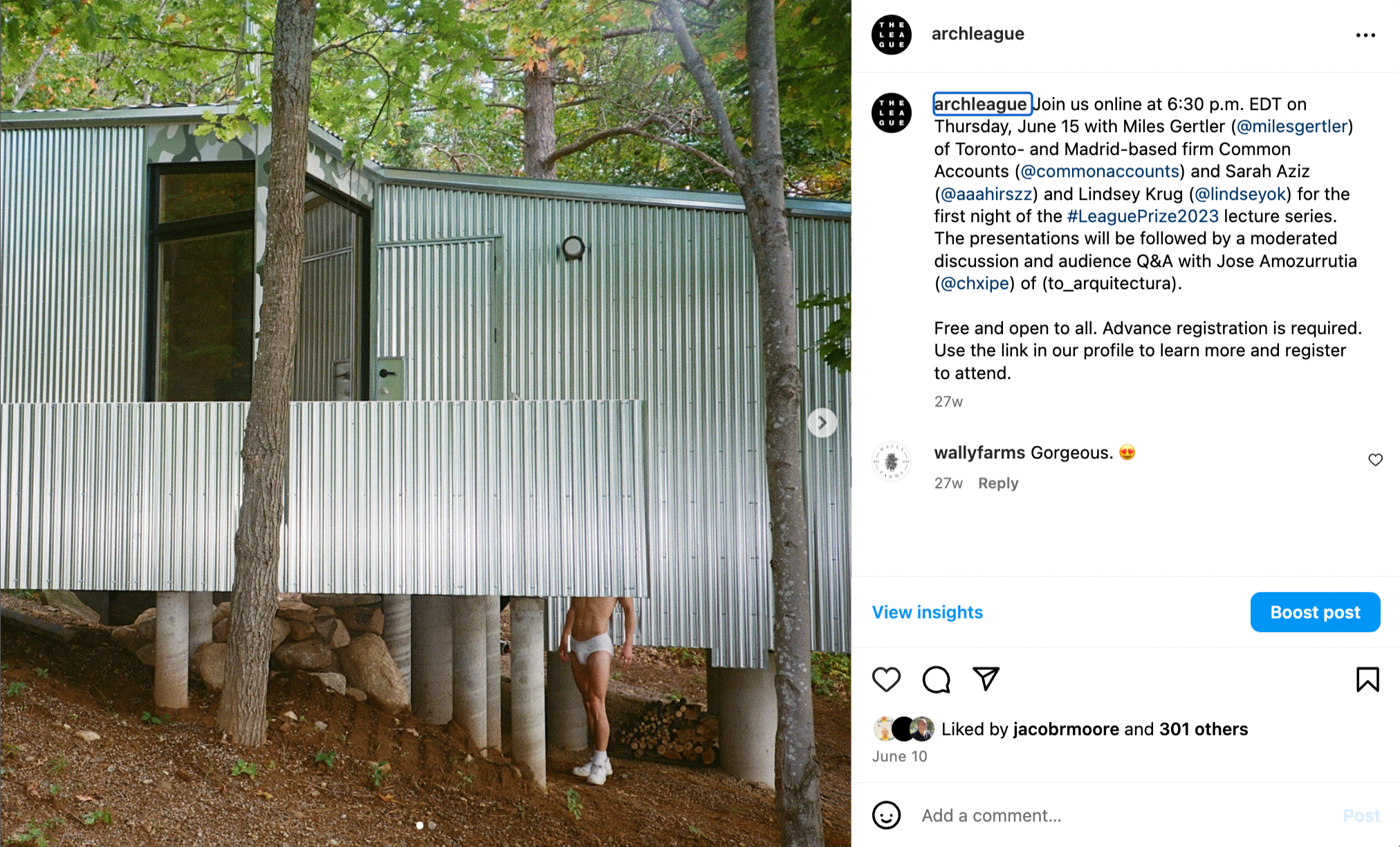This screenshot has width=1400, height=847.
Task: Save post with bookmark icon
Action: [x=1367, y=680]
